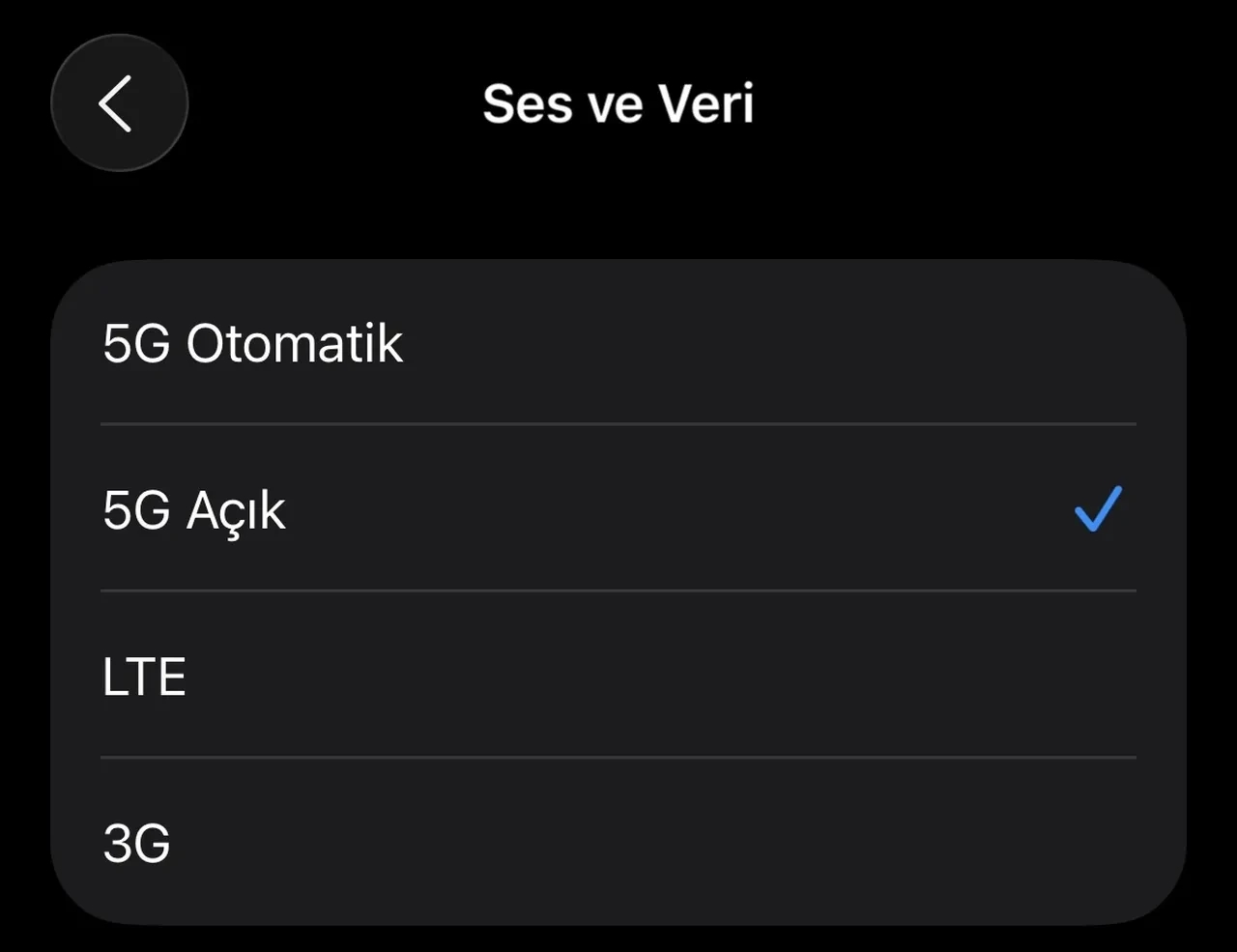Viewport: 1237px width, 952px height.
Task: Tap the currently selected 5G Açık row
Action: tap(387, 511)
